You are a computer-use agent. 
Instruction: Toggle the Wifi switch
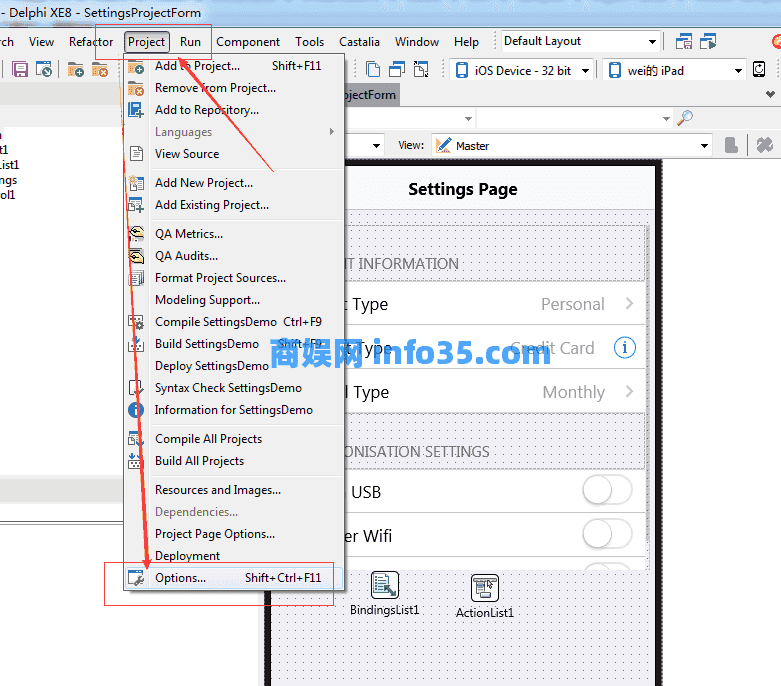point(607,535)
